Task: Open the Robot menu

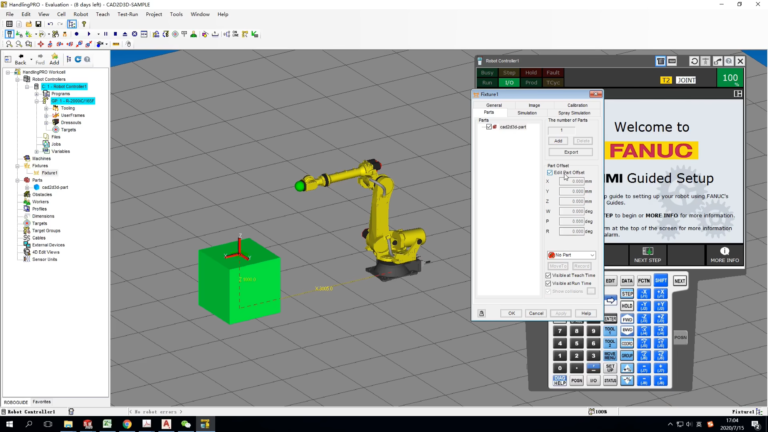Action: pos(80,14)
